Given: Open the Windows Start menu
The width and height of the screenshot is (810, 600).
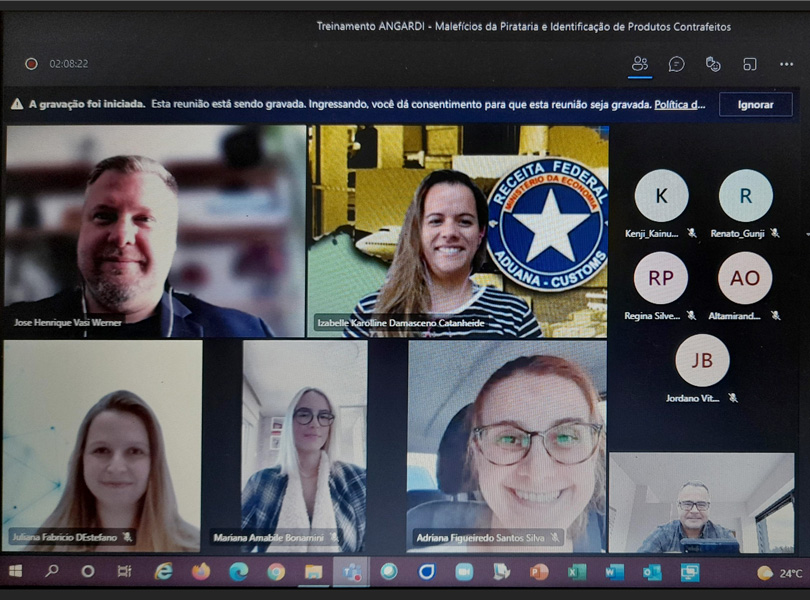Looking at the screenshot, I should (x=15, y=572).
